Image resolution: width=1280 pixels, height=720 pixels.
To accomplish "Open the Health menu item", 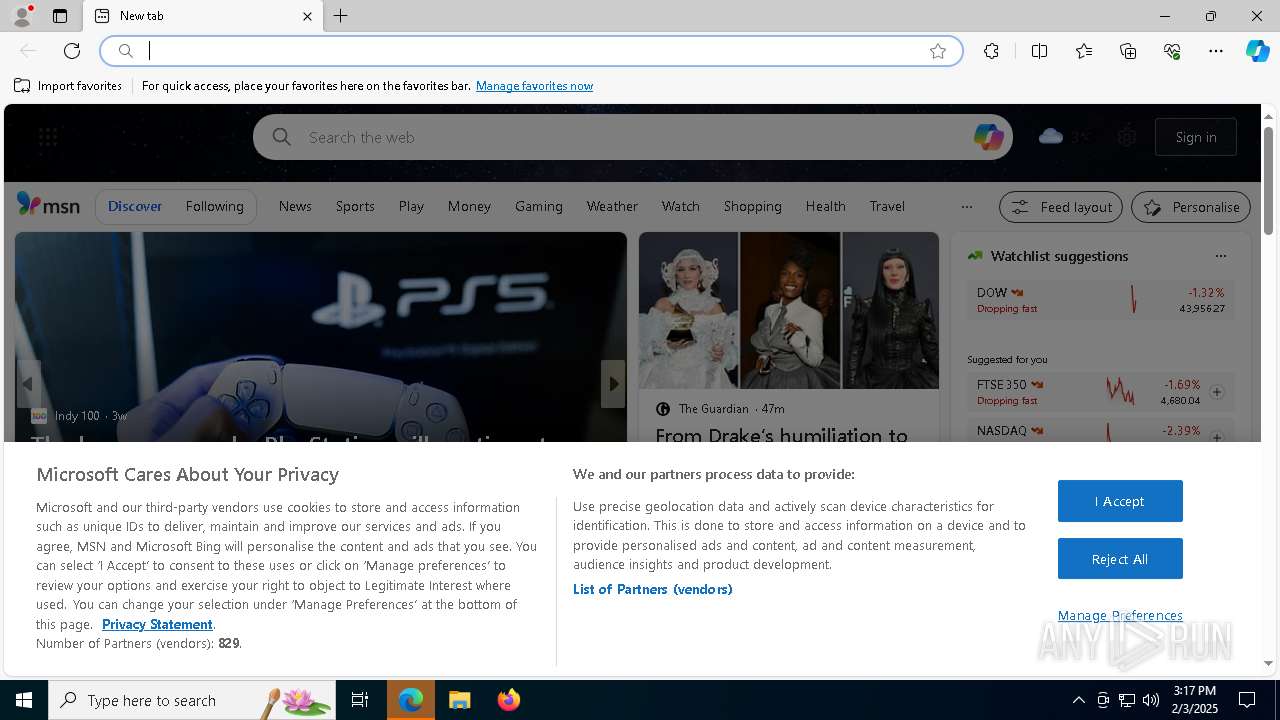I will (x=825, y=206).
